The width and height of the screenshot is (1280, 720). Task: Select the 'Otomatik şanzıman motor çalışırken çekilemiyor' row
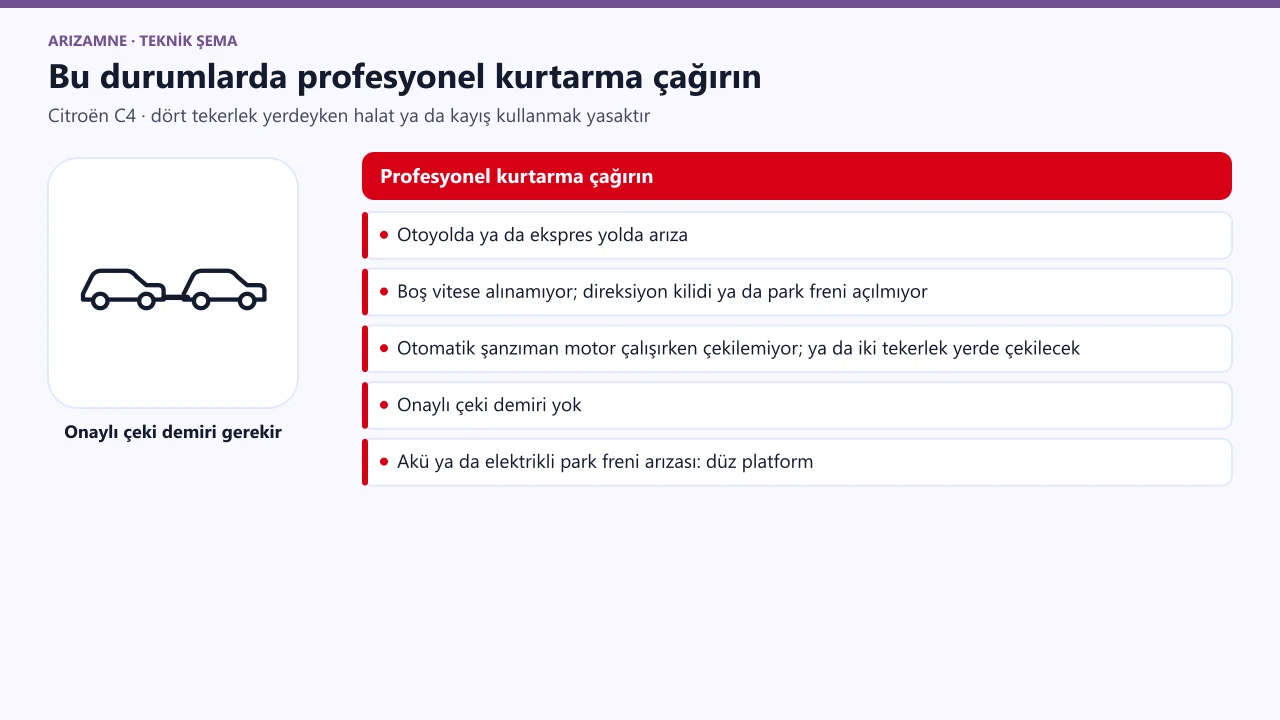797,349
